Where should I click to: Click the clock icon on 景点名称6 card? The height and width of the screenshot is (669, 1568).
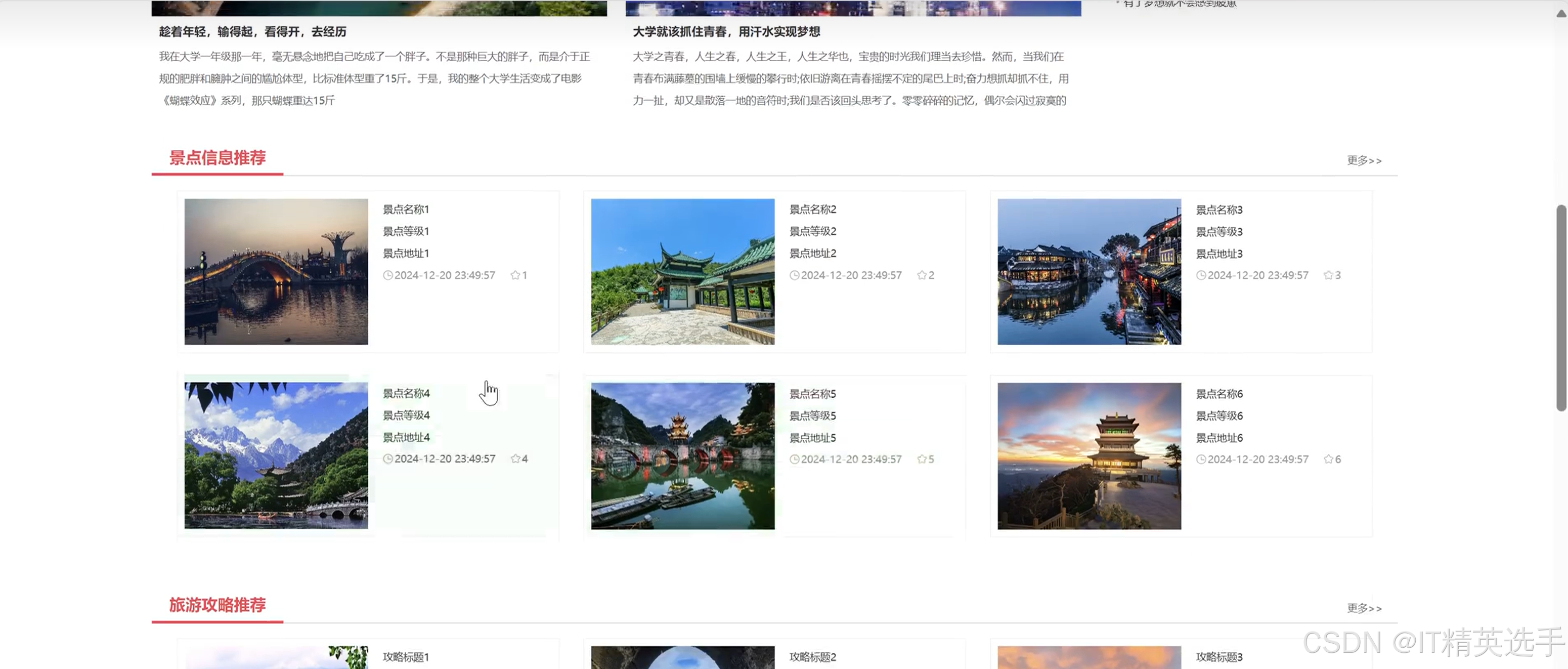(1201, 459)
